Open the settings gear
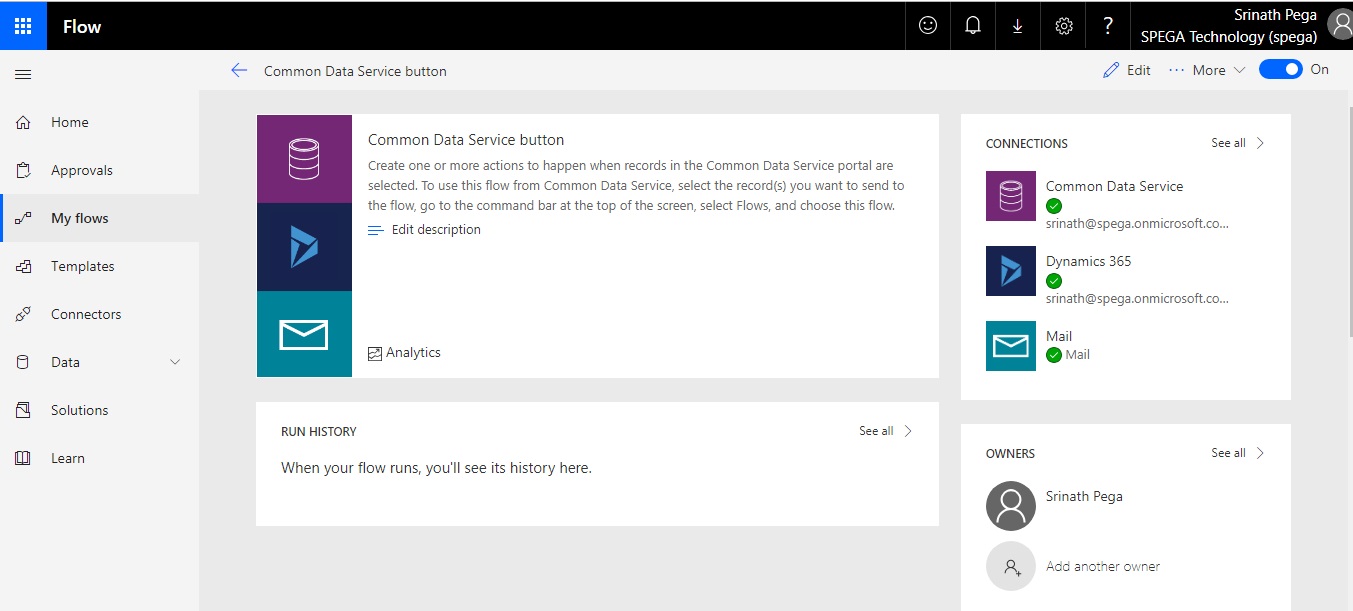This screenshot has width=1353, height=611. coord(1064,26)
